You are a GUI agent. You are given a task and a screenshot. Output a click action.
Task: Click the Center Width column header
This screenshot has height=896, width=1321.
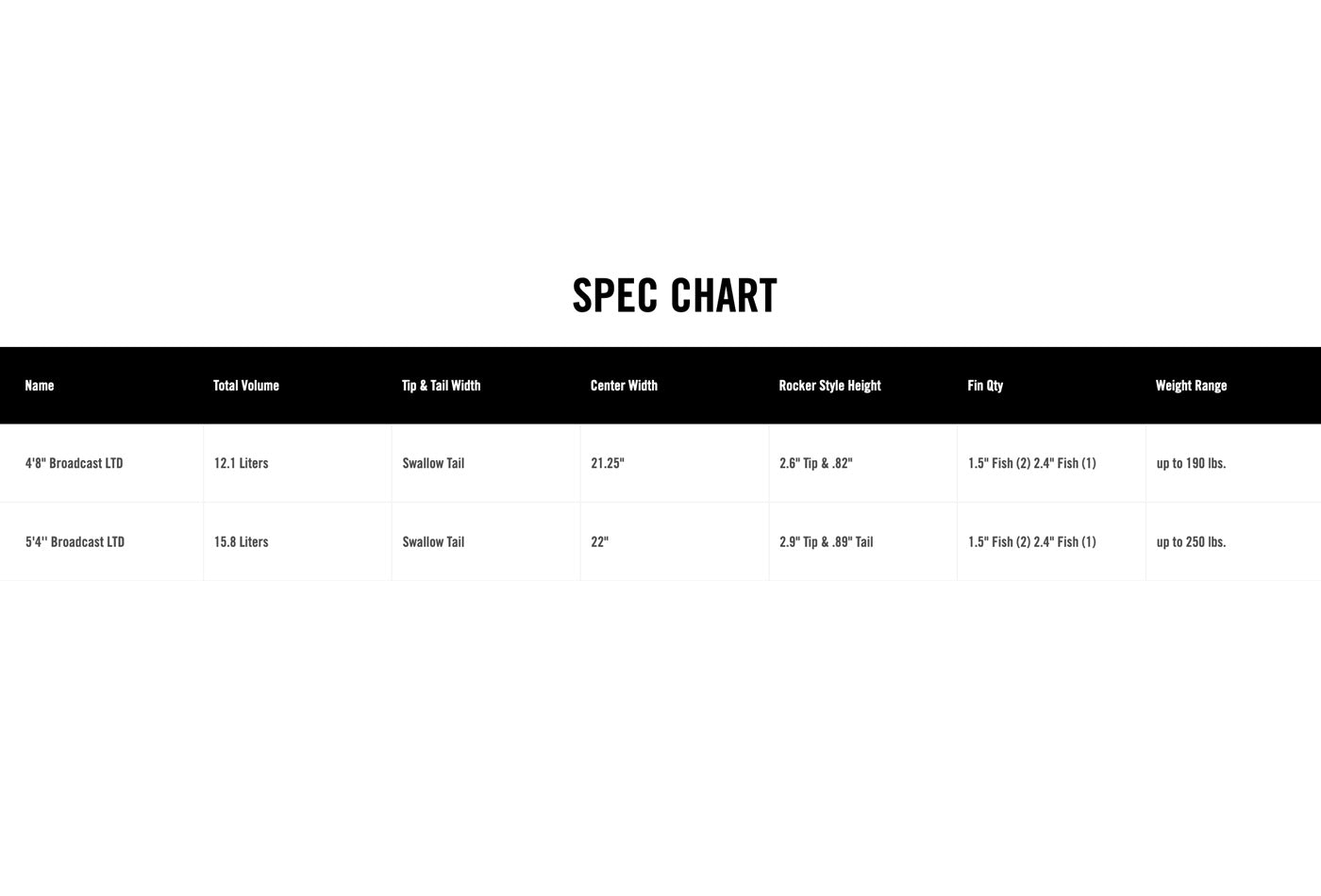point(624,386)
